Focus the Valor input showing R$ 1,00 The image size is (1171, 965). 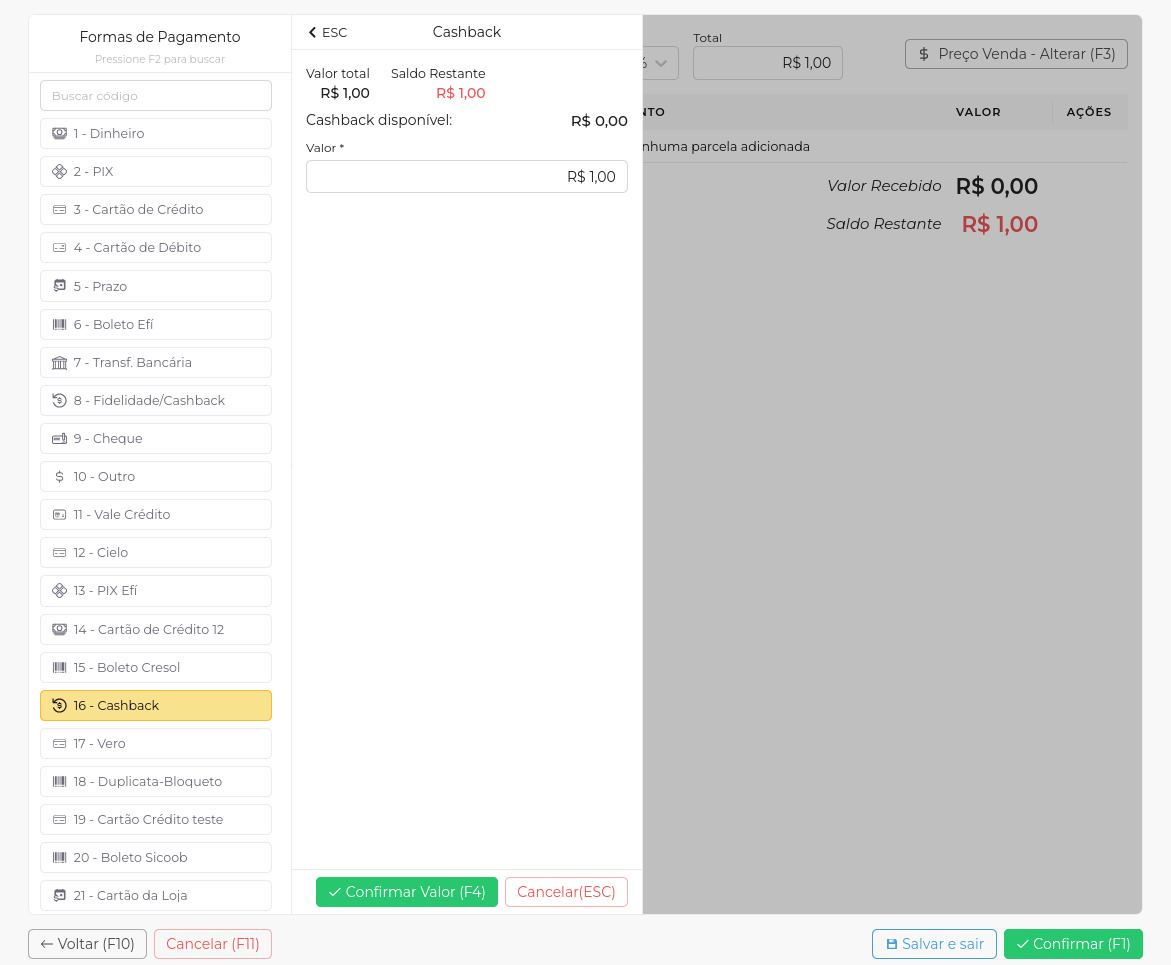466,176
